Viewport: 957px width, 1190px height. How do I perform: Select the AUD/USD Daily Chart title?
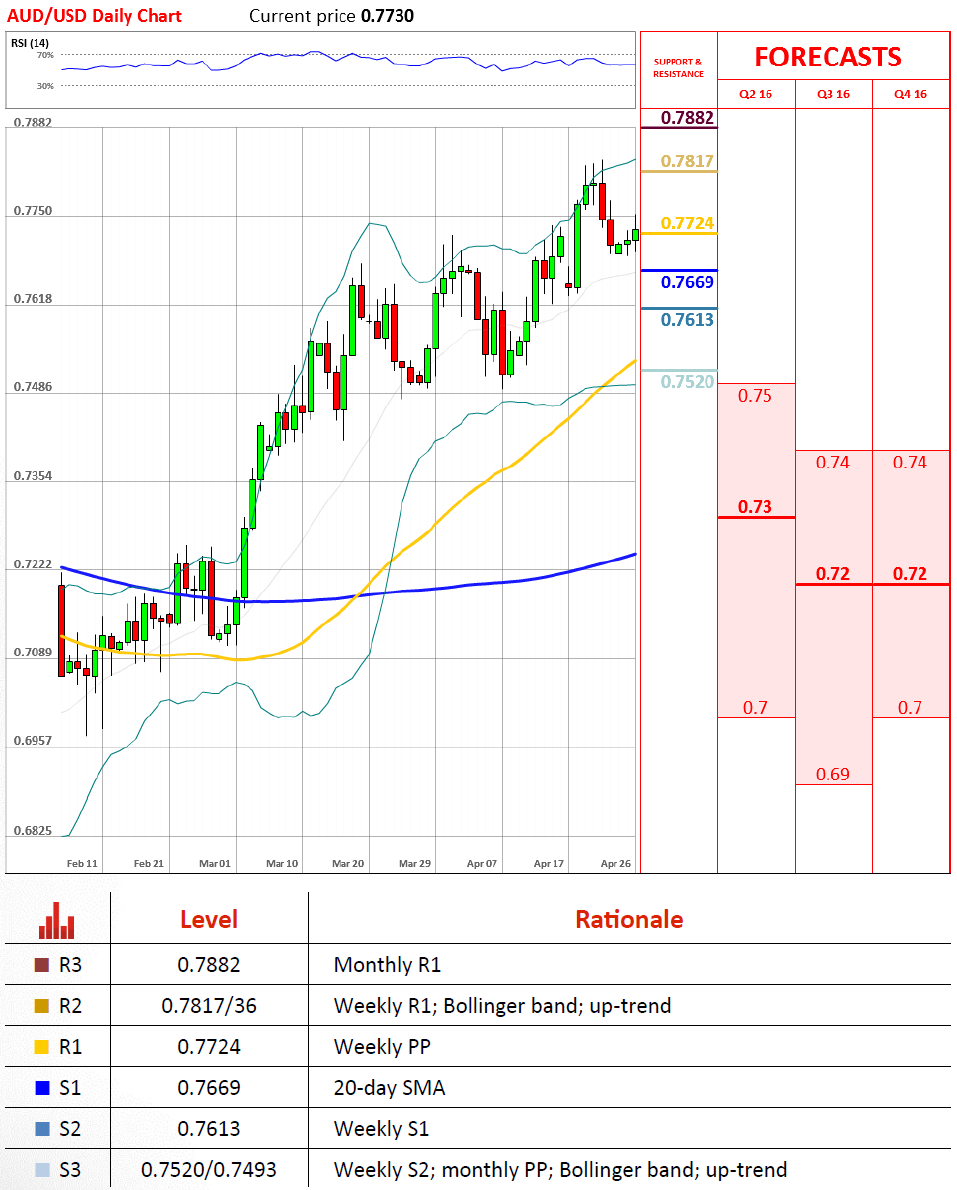point(94,16)
